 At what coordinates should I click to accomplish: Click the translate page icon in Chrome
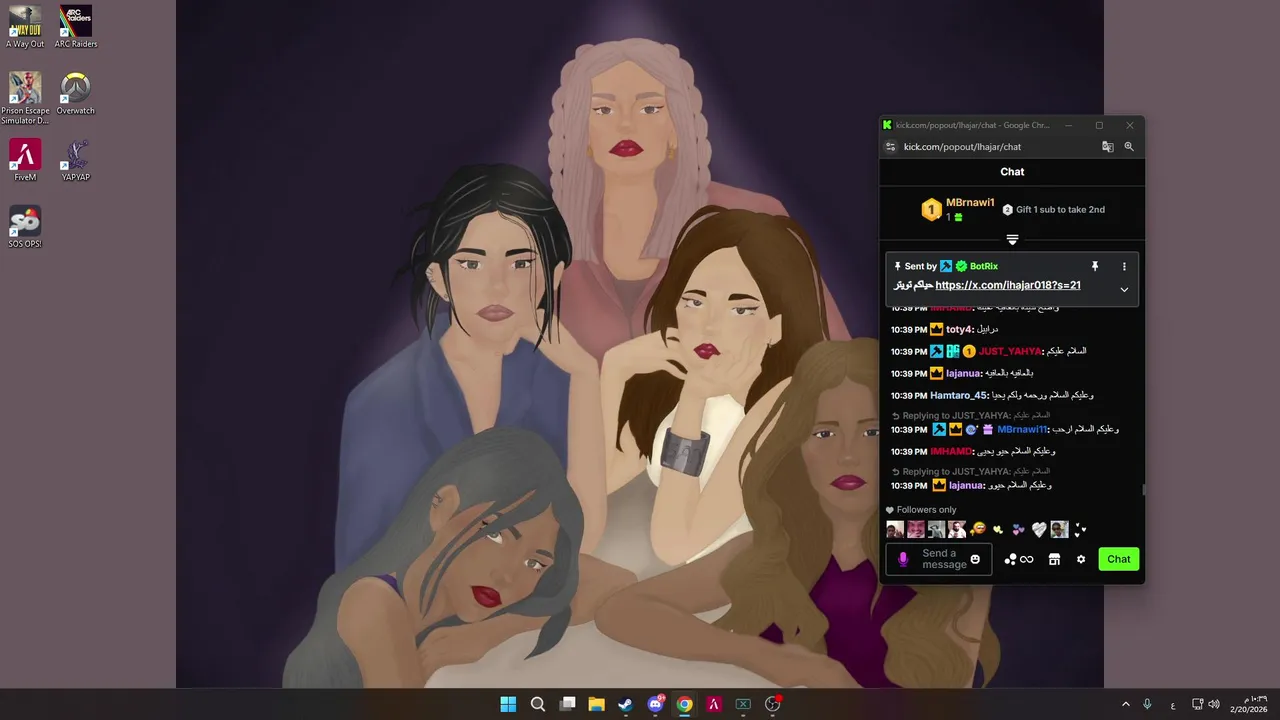[1107, 147]
